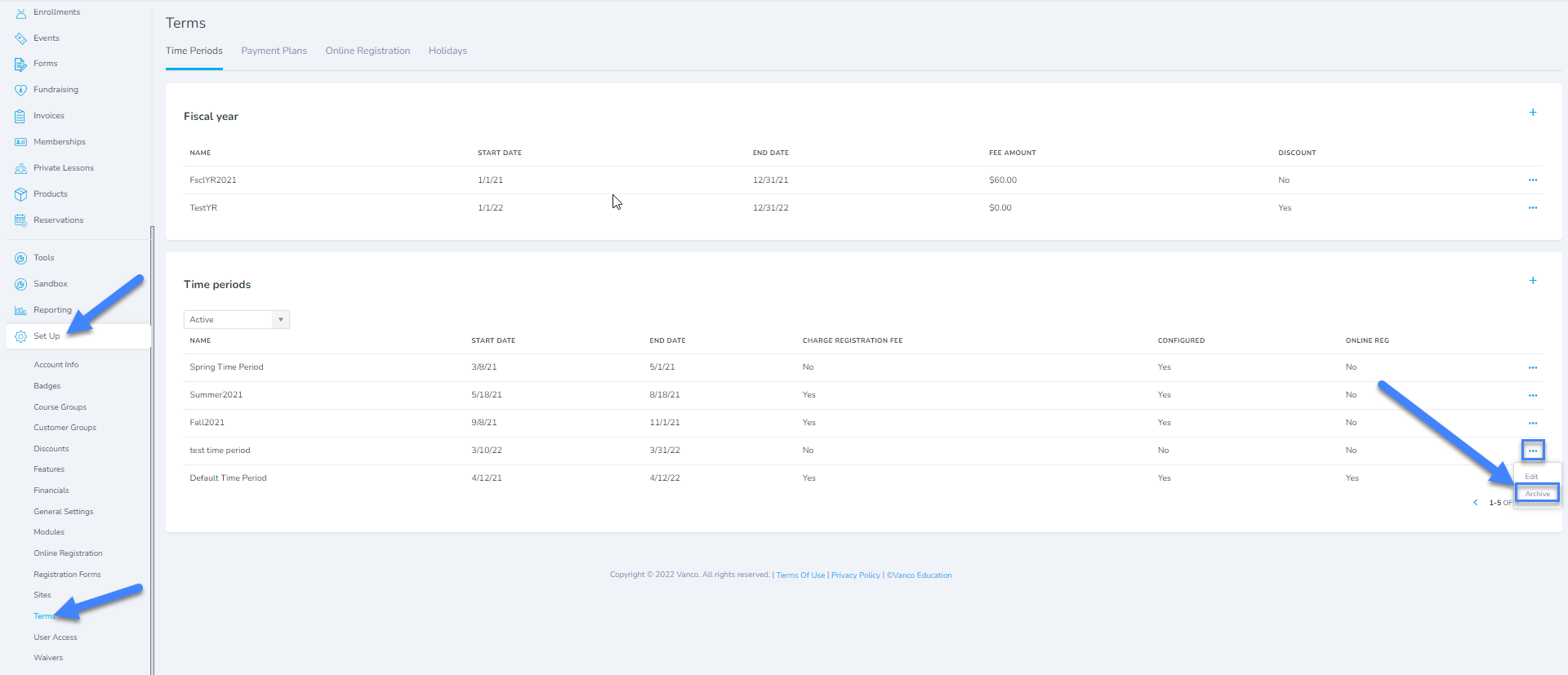Image resolution: width=1568 pixels, height=675 pixels.
Task: Click the Private Lessons icon
Action: pos(20,168)
